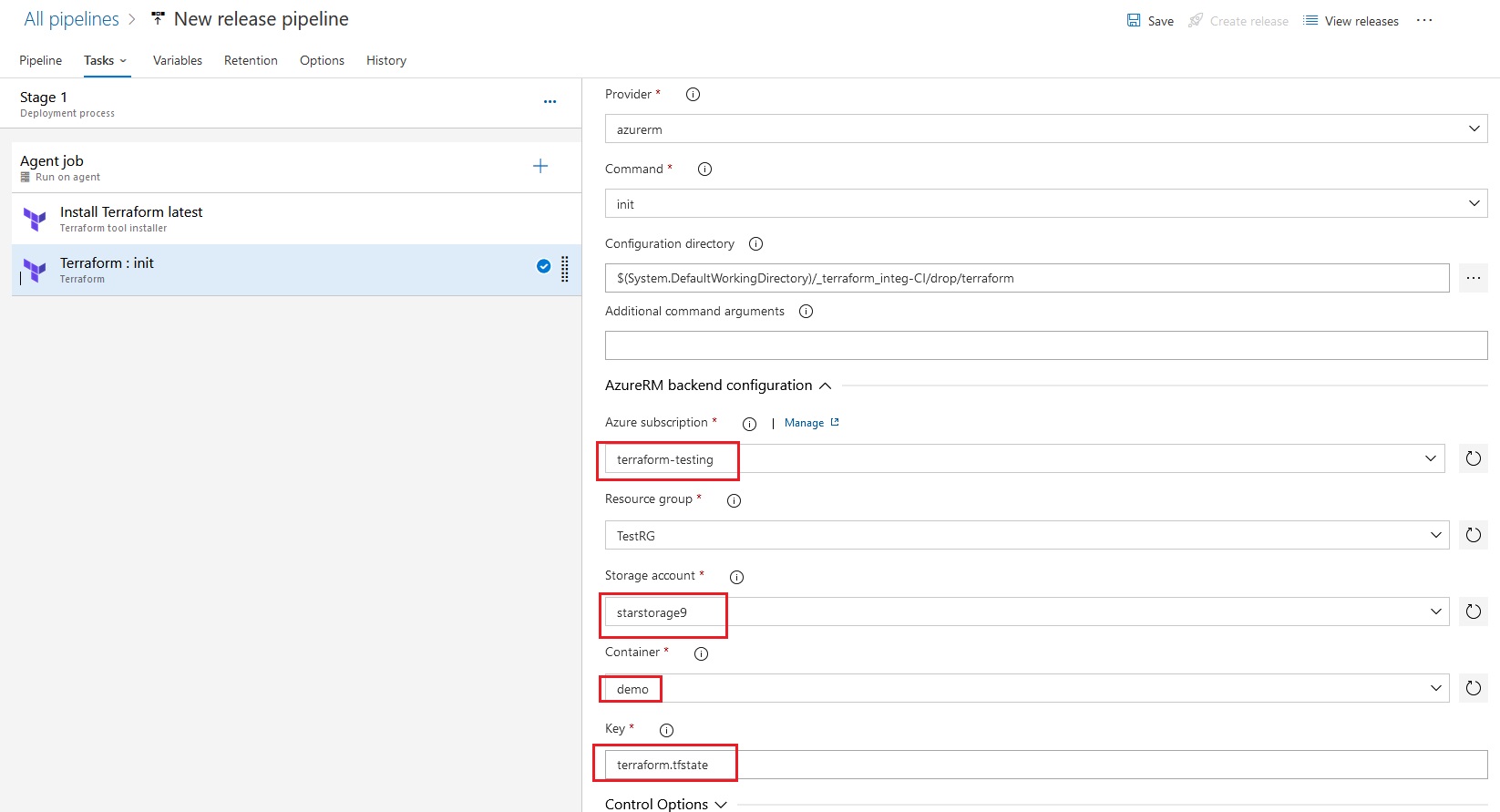Click the blue checkmark on Terraform : init

pos(544,266)
